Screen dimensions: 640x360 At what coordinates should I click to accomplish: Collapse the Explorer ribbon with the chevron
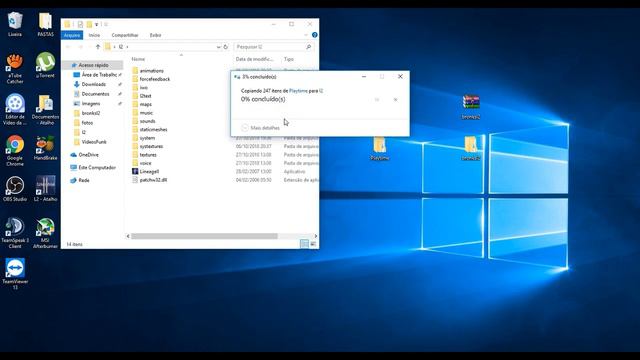coord(306,35)
